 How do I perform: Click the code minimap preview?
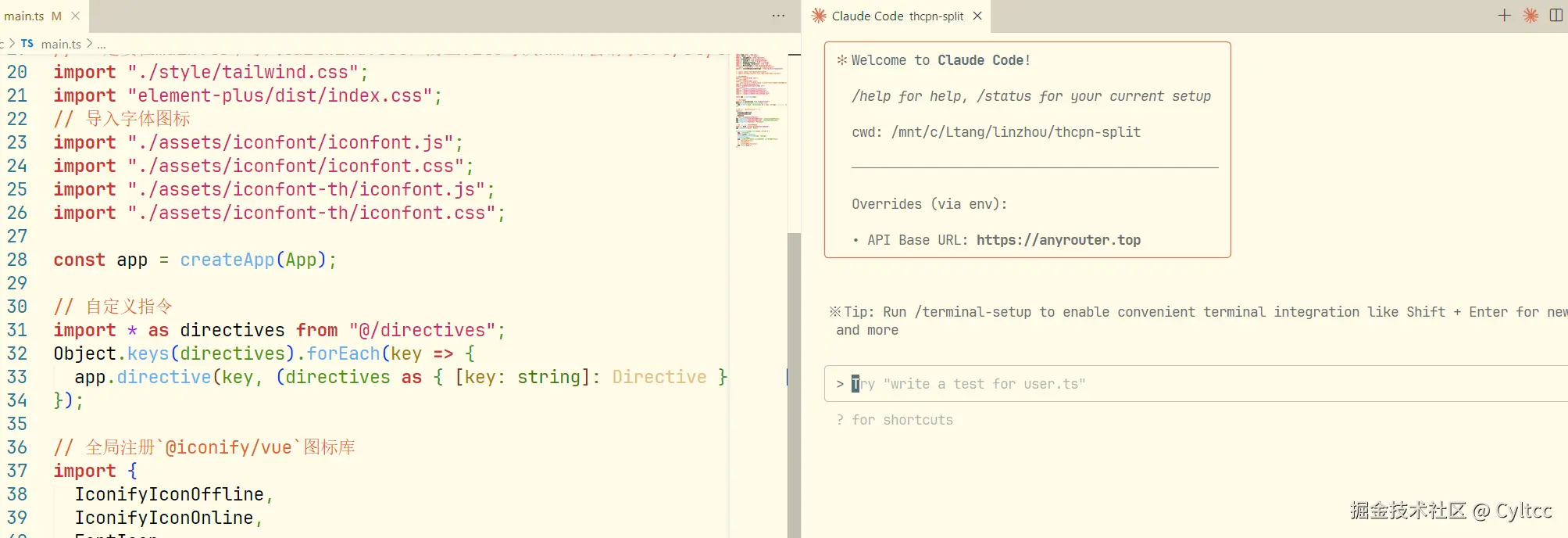[760, 100]
